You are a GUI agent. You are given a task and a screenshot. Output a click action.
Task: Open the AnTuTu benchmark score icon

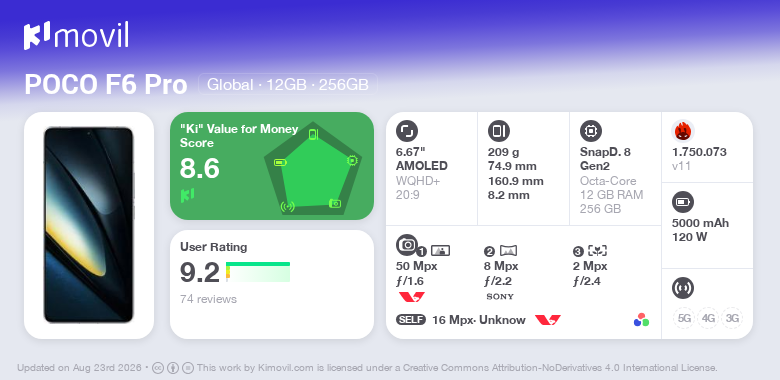(x=683, y=131)
